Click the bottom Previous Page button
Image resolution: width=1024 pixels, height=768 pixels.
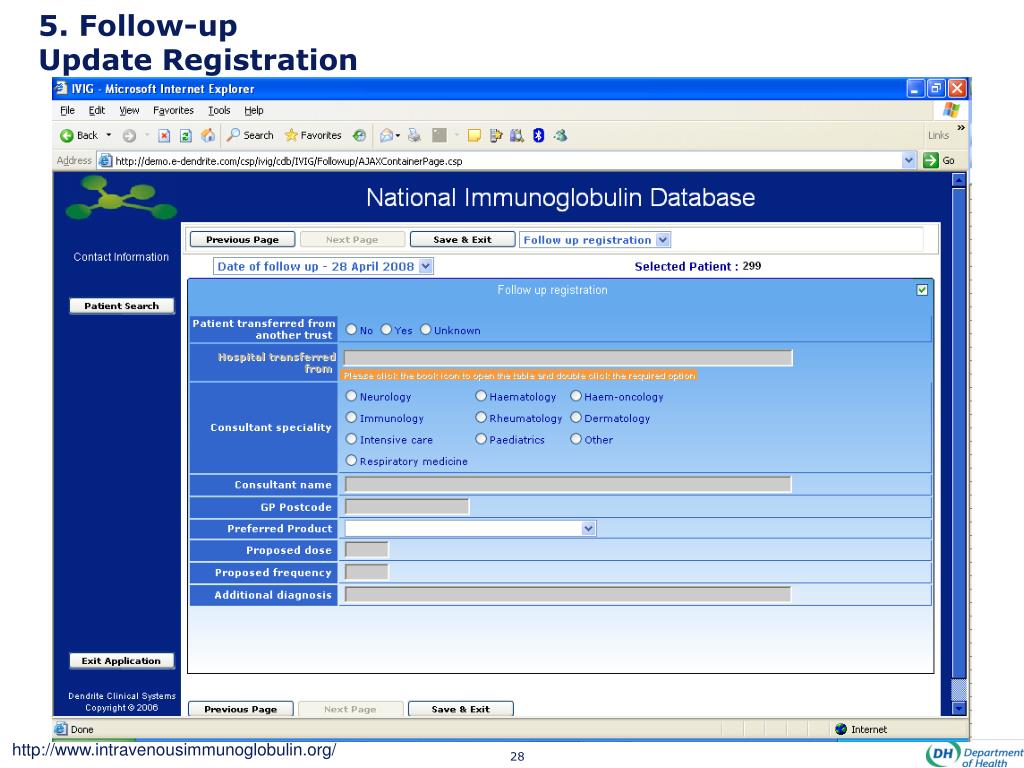coord(240,709)
